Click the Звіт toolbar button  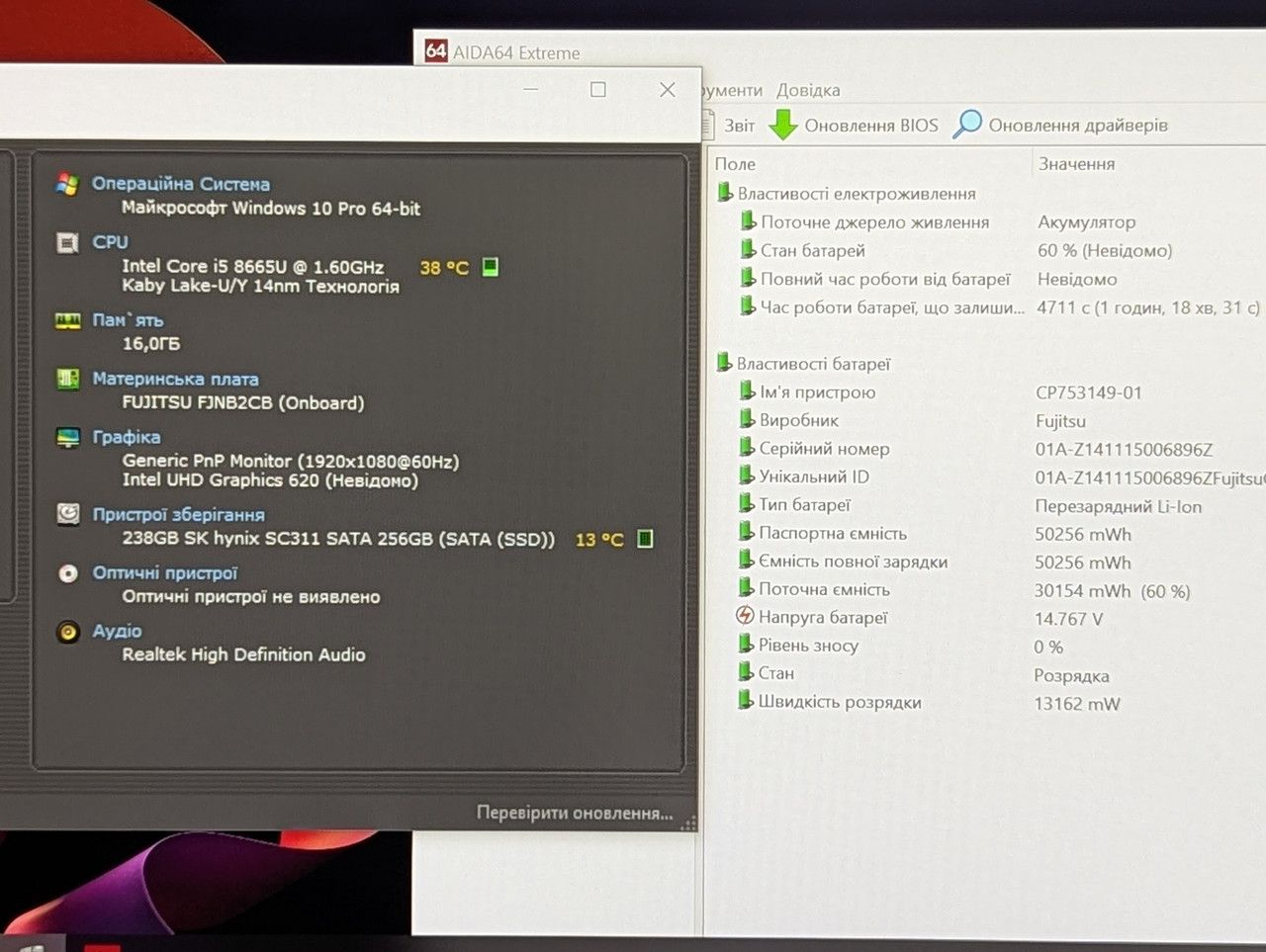[739, 126]
